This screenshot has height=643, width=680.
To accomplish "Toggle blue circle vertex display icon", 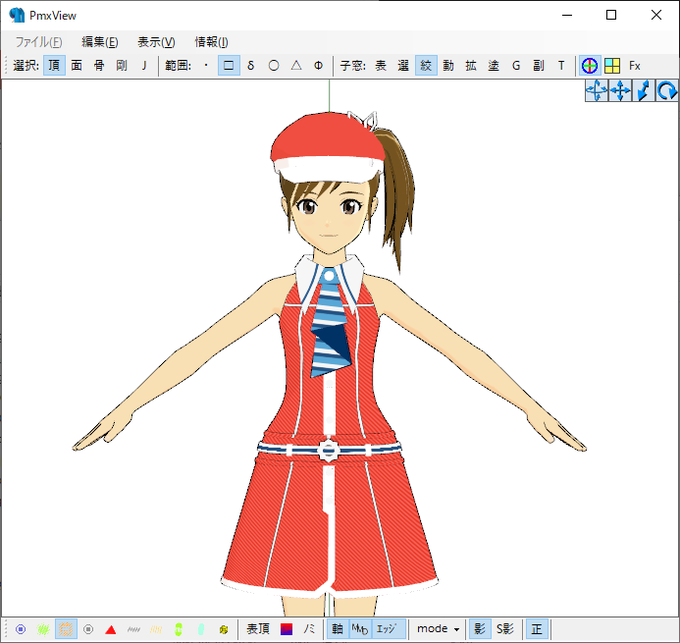I will point(20,629).
